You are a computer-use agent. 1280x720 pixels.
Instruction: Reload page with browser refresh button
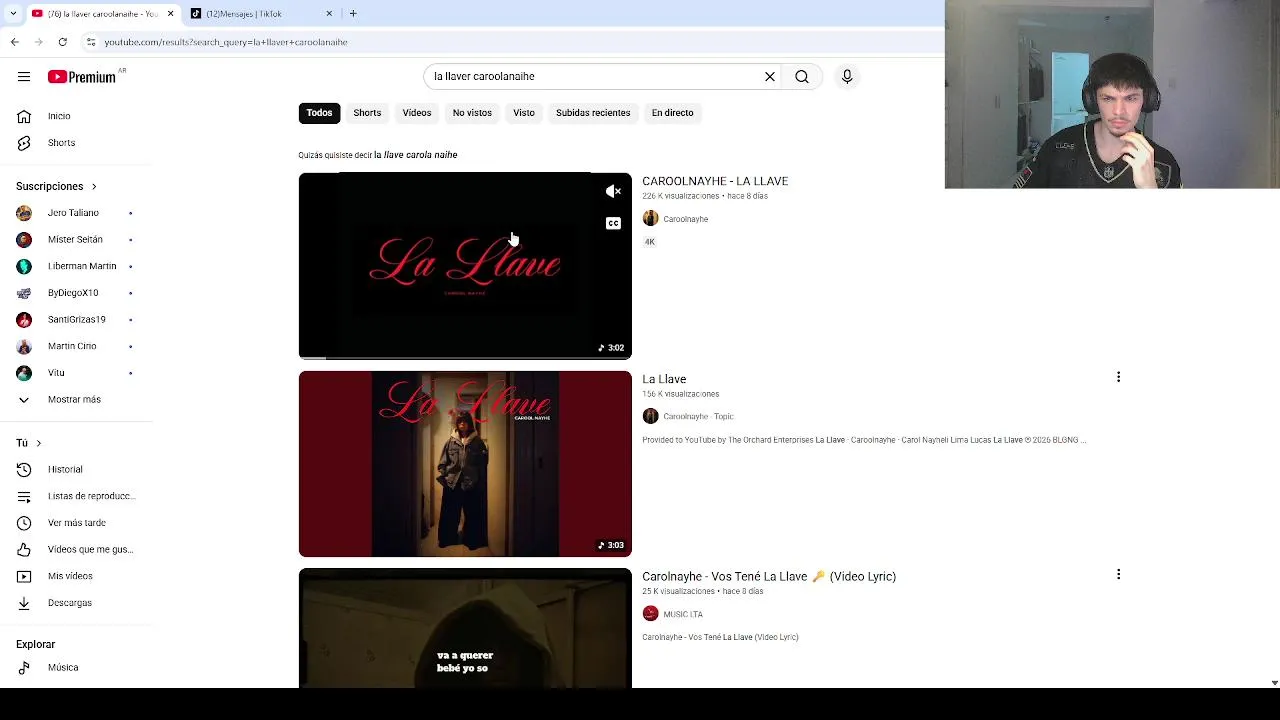point(63,42)
